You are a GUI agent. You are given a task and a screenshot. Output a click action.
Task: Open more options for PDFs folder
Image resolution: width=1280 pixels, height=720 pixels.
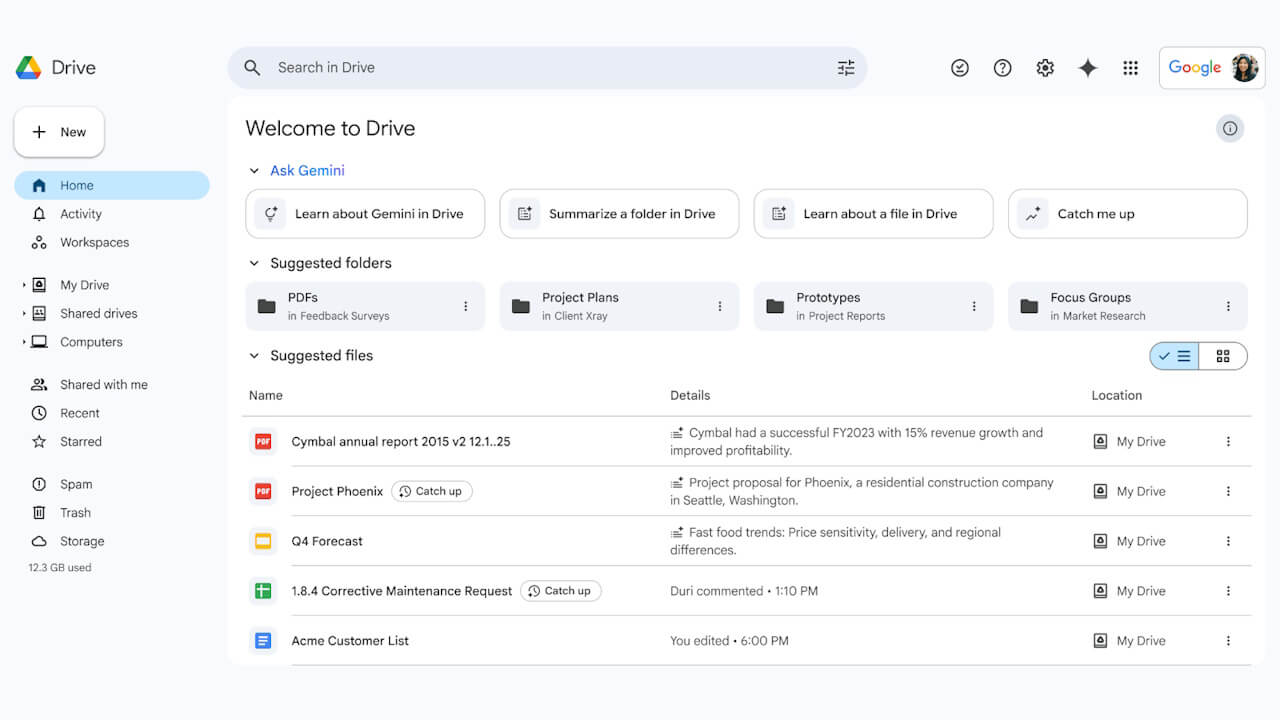(465, 306)
